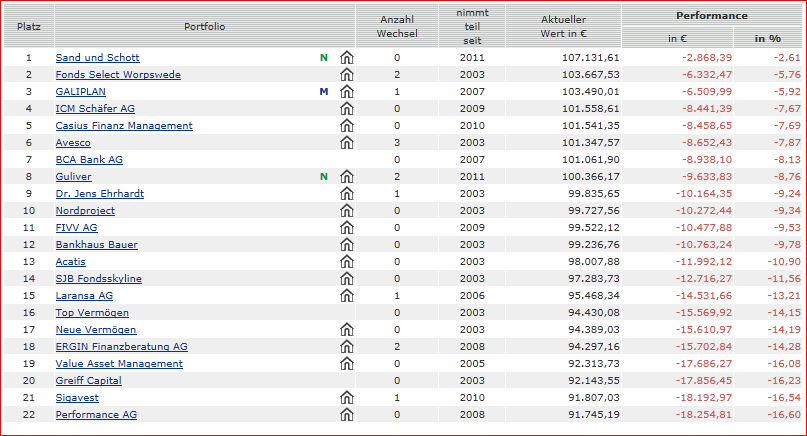The height and width of the screenshot is (436, 807).
Task: Click the Performance in % column header
Action: pyautogui.click(x=767, y=38)
